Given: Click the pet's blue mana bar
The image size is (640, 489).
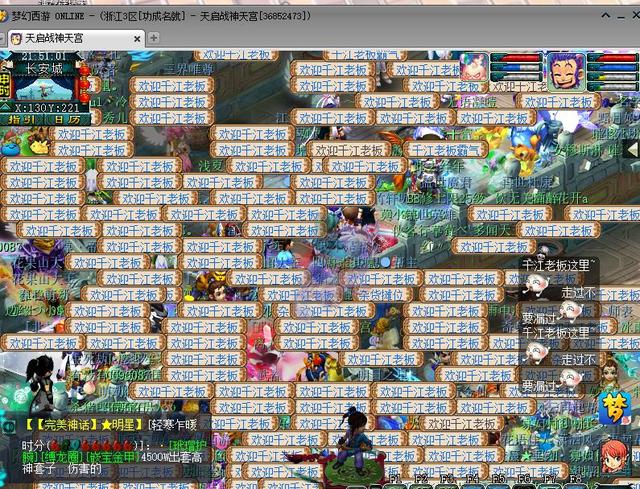Looking at the screenshot, I should (x=517, y=67).
